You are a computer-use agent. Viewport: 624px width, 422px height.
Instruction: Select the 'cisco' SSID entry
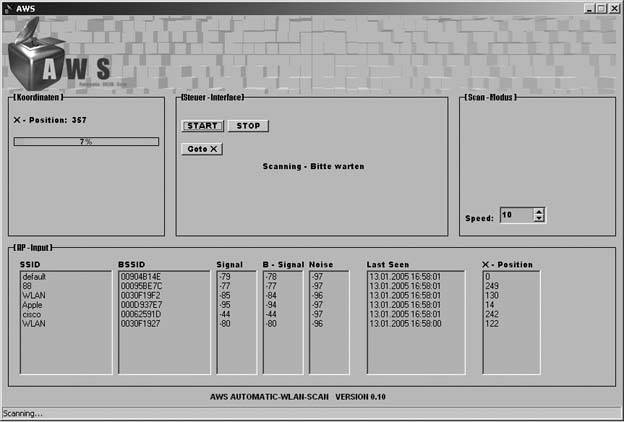tap(32, 314)
